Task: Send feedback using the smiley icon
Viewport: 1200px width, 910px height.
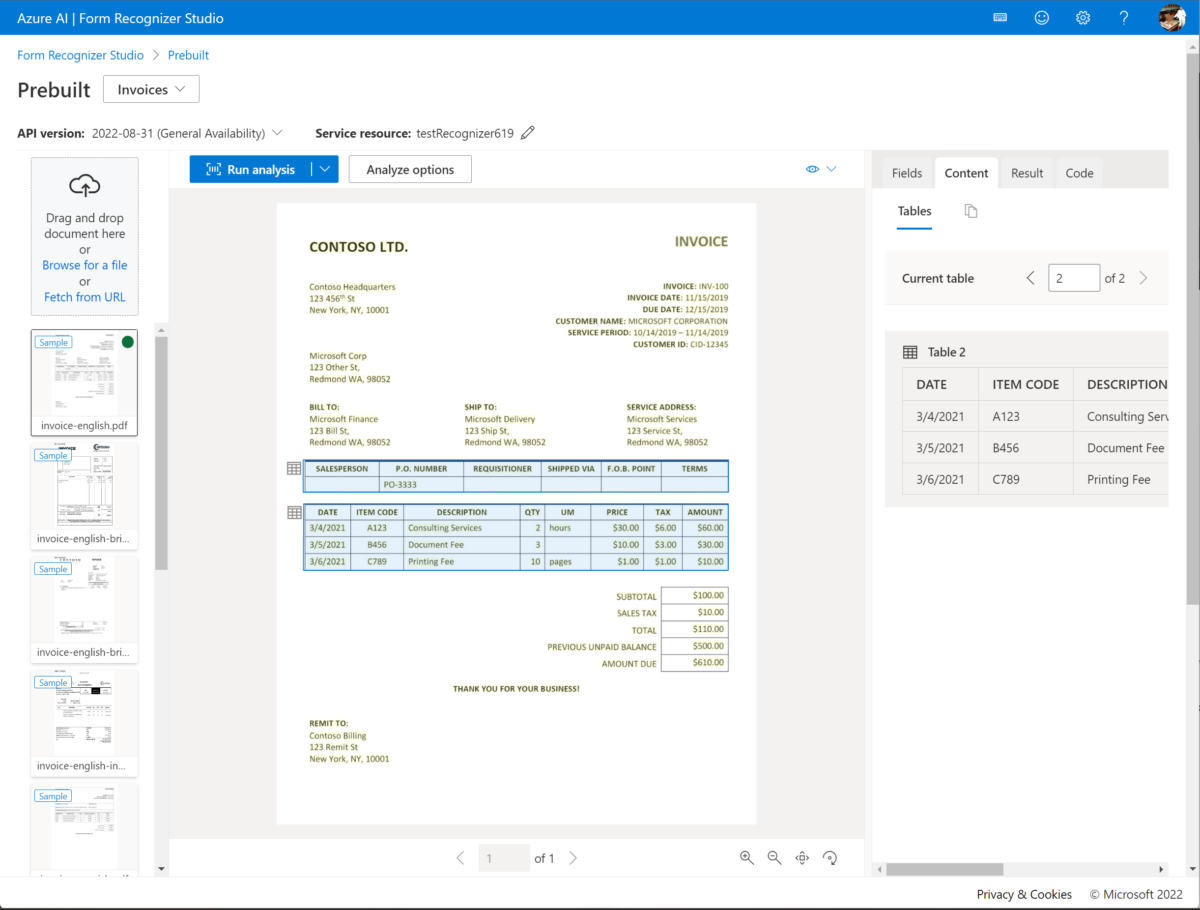Action: tap(1041, 17)
